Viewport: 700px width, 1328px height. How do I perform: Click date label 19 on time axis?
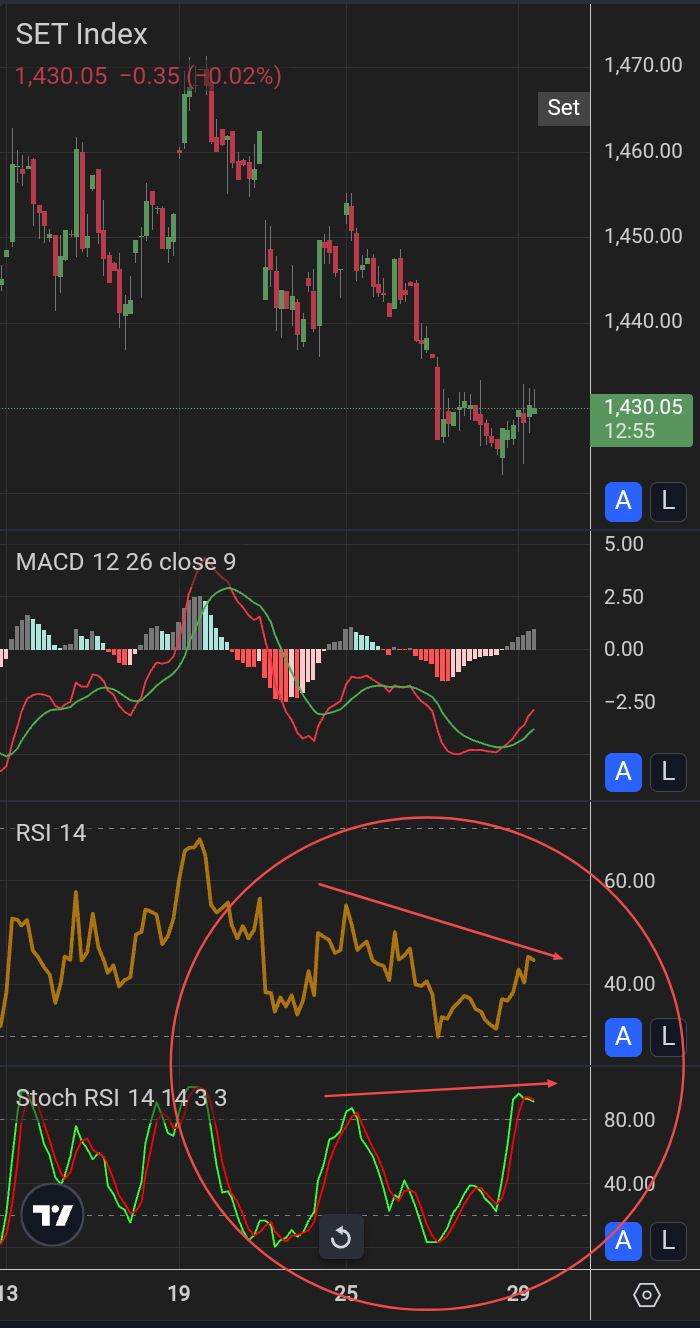click(x=178, y=1294)
